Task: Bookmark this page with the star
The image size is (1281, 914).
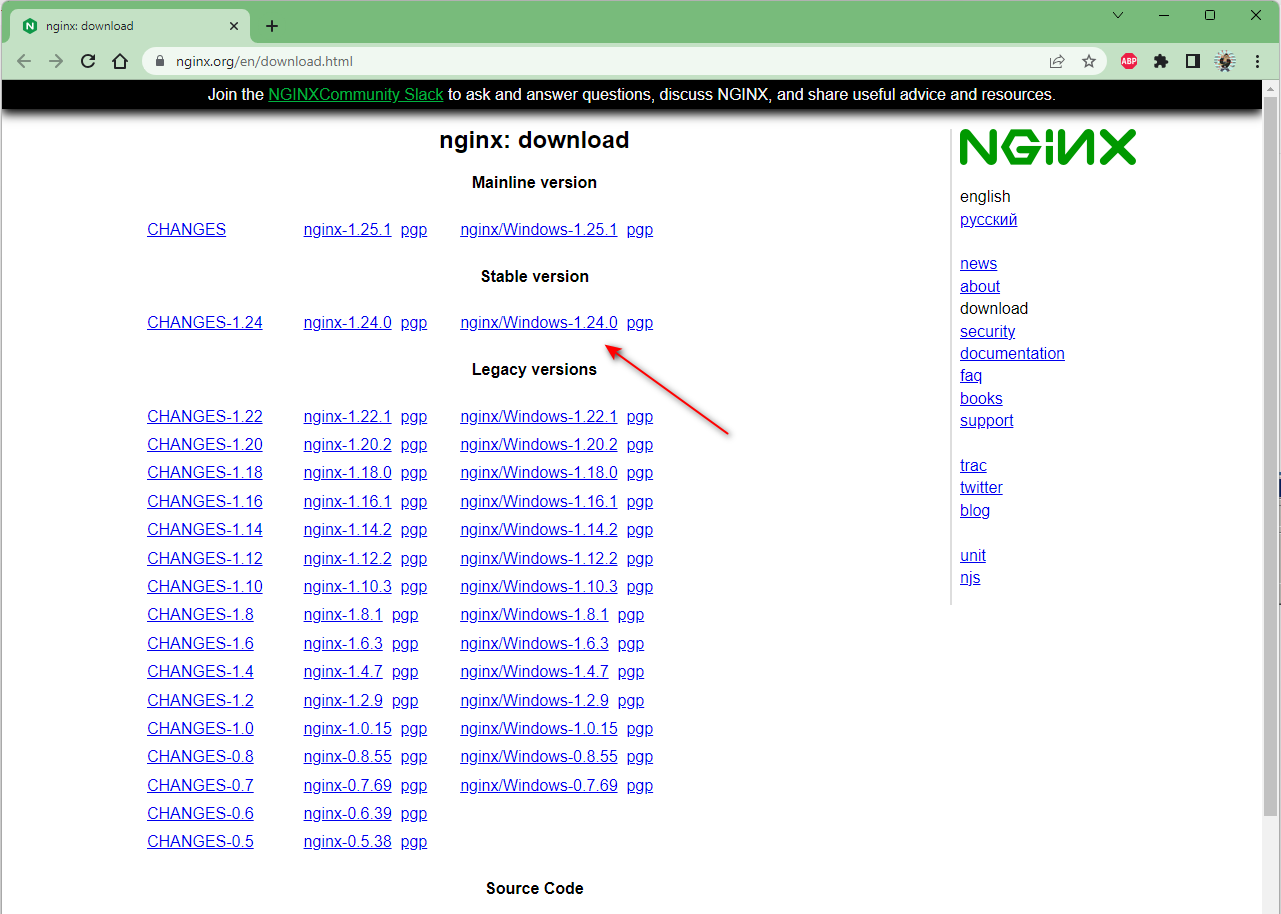Action: point(1089,61)
